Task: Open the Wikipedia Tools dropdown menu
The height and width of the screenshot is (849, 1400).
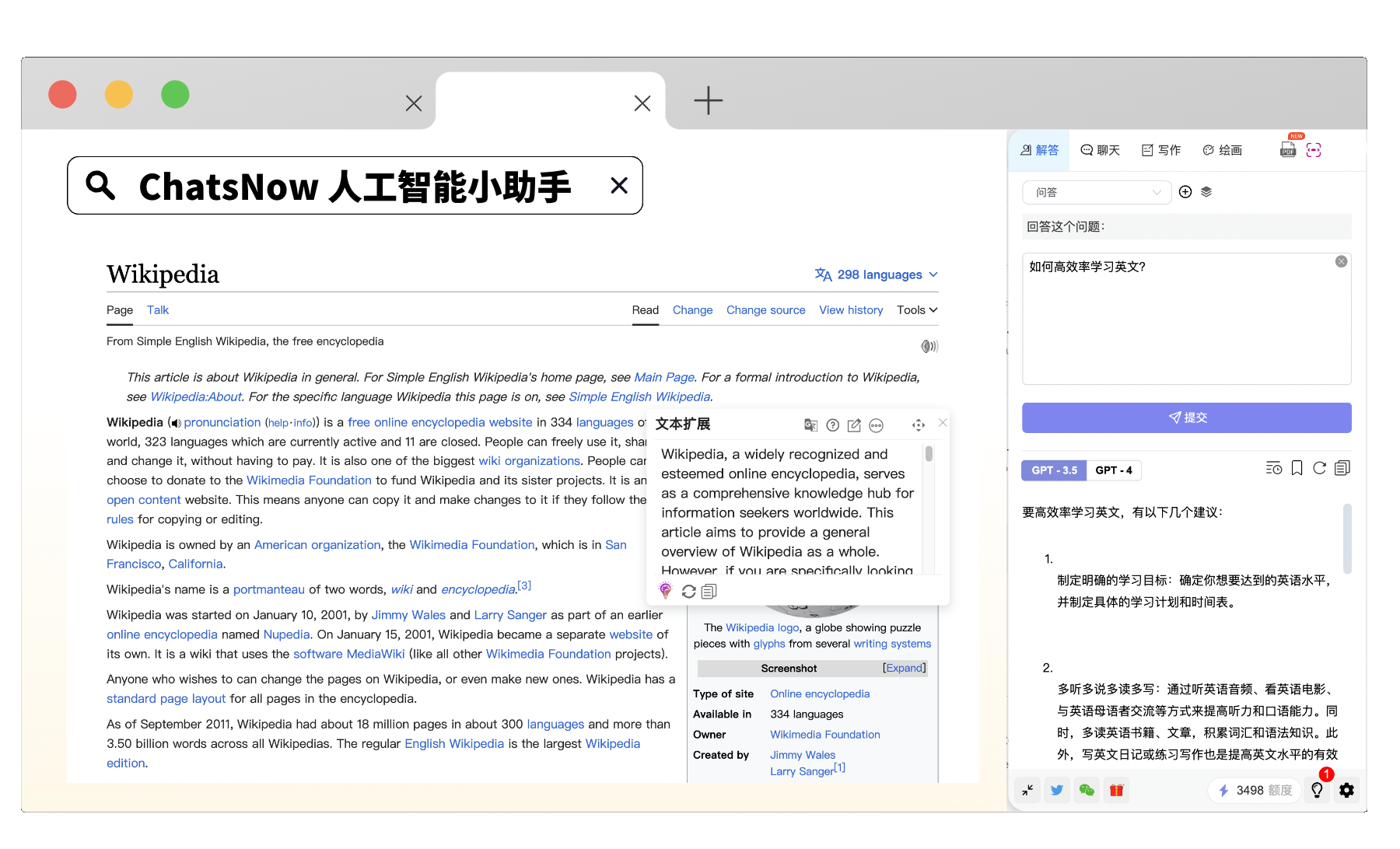Action: (x=917, y=310)
